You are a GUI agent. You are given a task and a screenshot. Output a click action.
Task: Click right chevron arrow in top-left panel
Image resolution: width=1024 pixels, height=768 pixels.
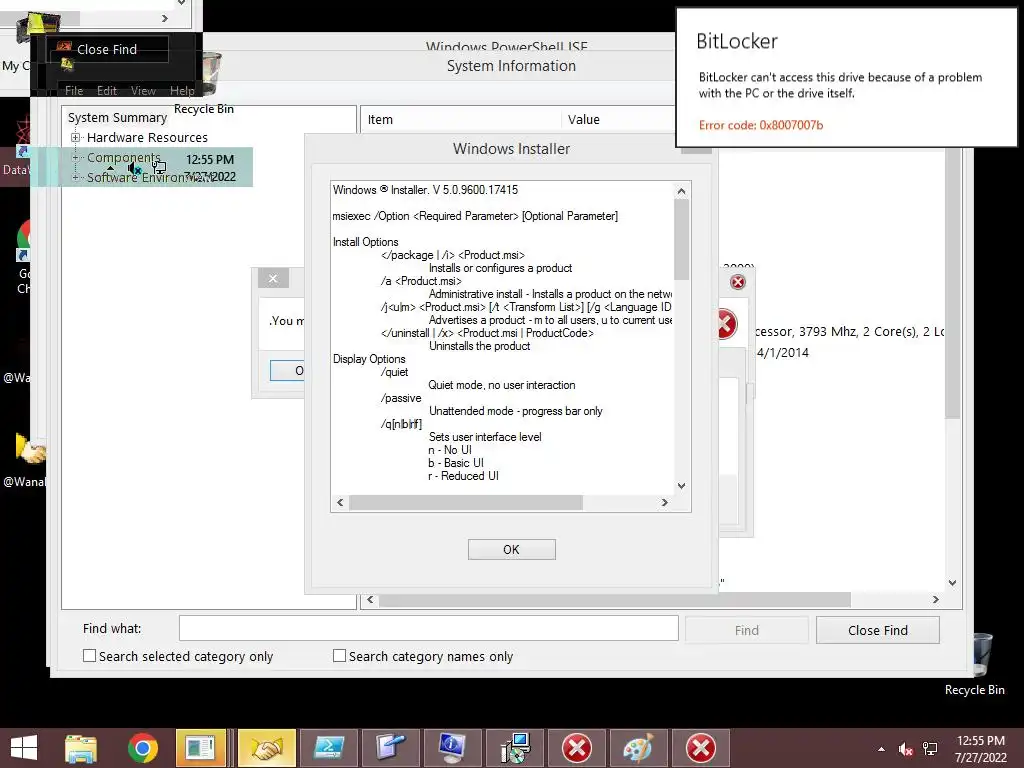165,18
